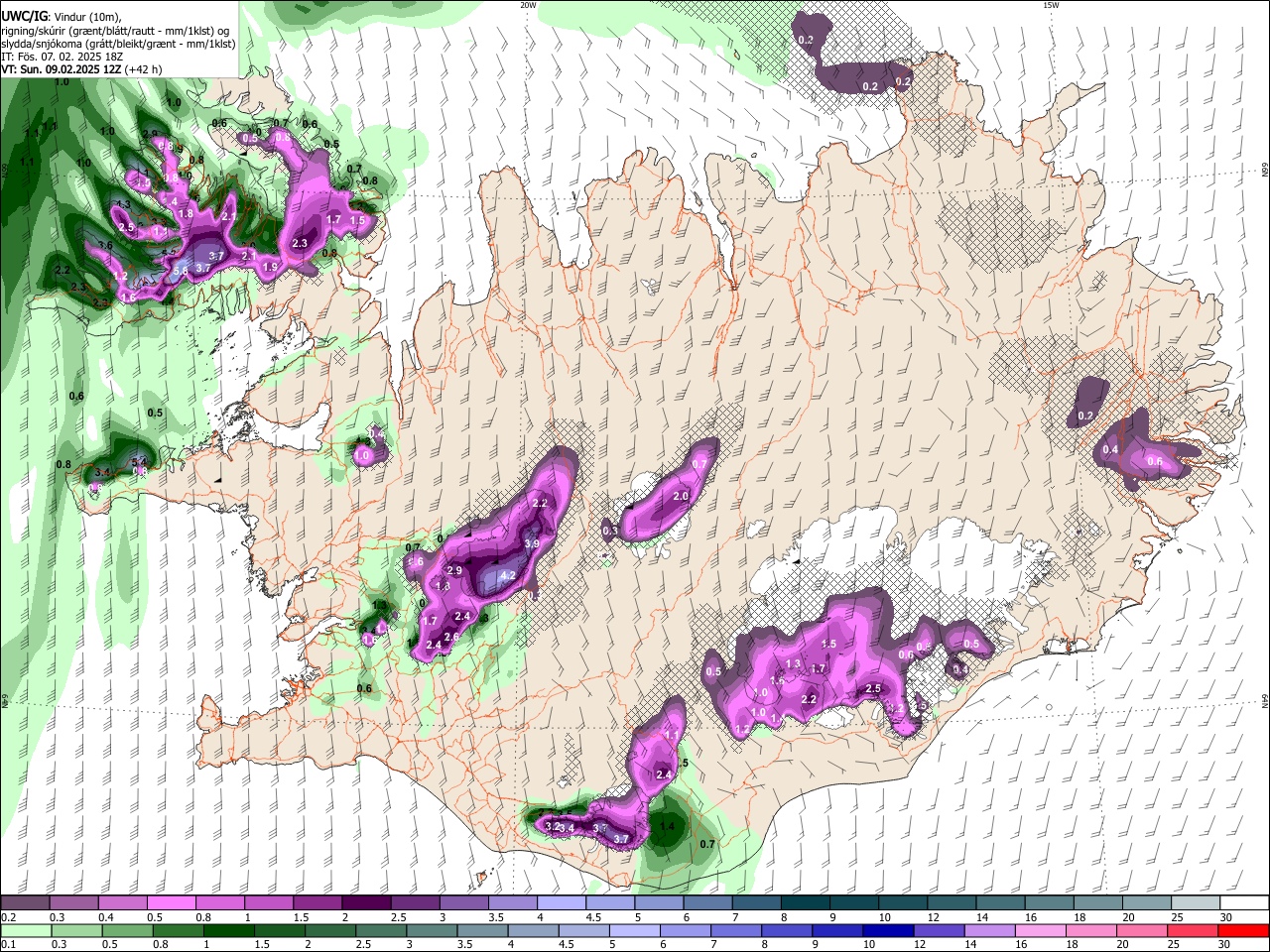Image resolution: width=1270 pixels, height=952 pixels.
Task: Pick the deep blue 10–12 swatch, lower scale
Action: [x=889, y=930]
